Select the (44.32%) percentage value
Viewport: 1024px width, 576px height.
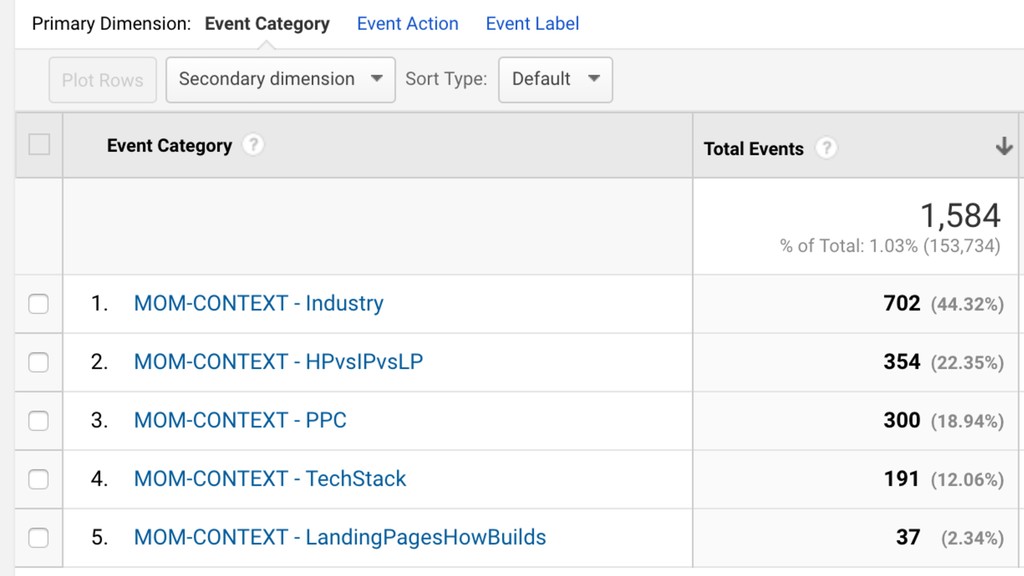point(967,304)
